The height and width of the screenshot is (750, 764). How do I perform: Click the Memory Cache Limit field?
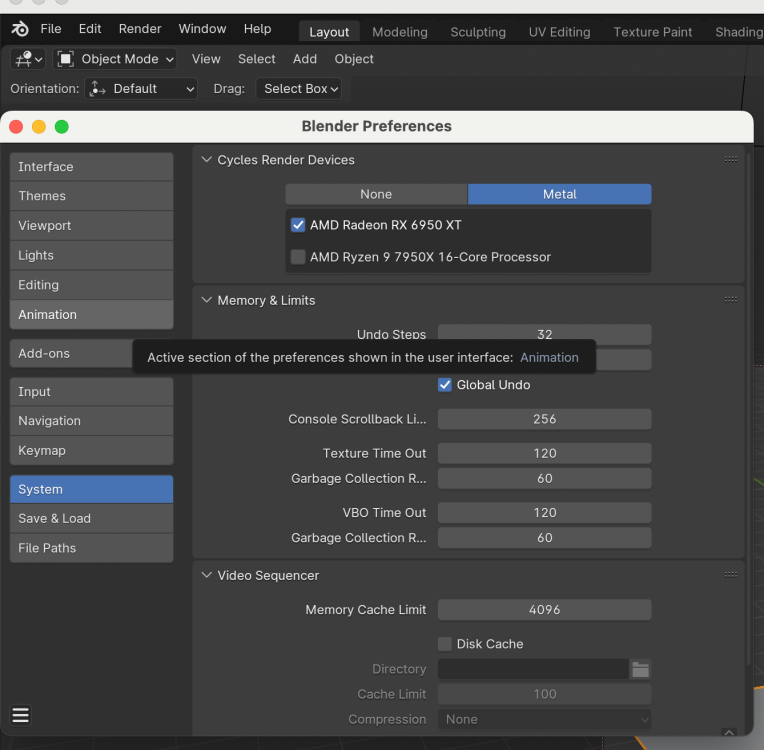544,610
